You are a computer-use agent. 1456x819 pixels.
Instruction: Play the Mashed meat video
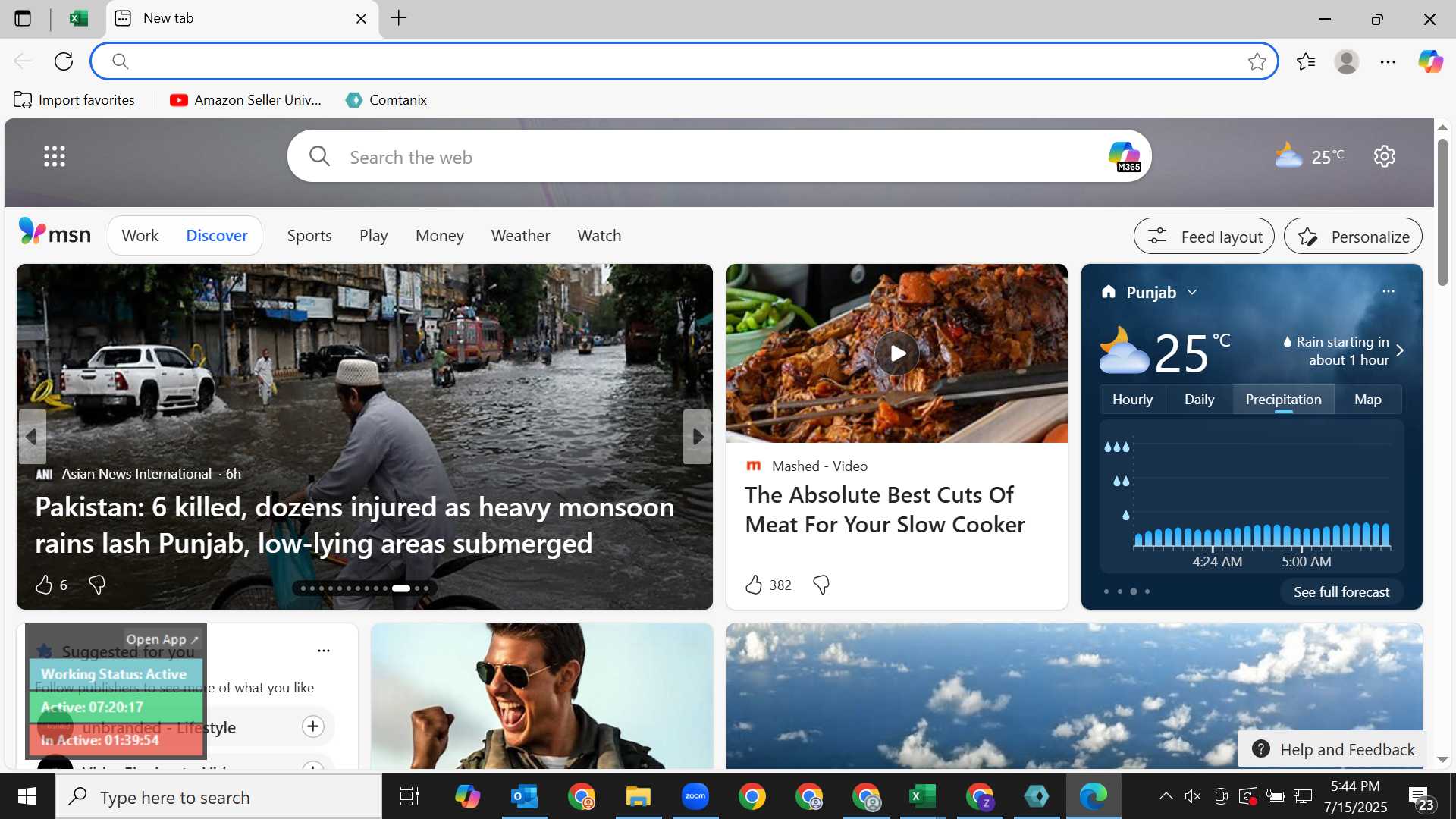click(897, 353)
